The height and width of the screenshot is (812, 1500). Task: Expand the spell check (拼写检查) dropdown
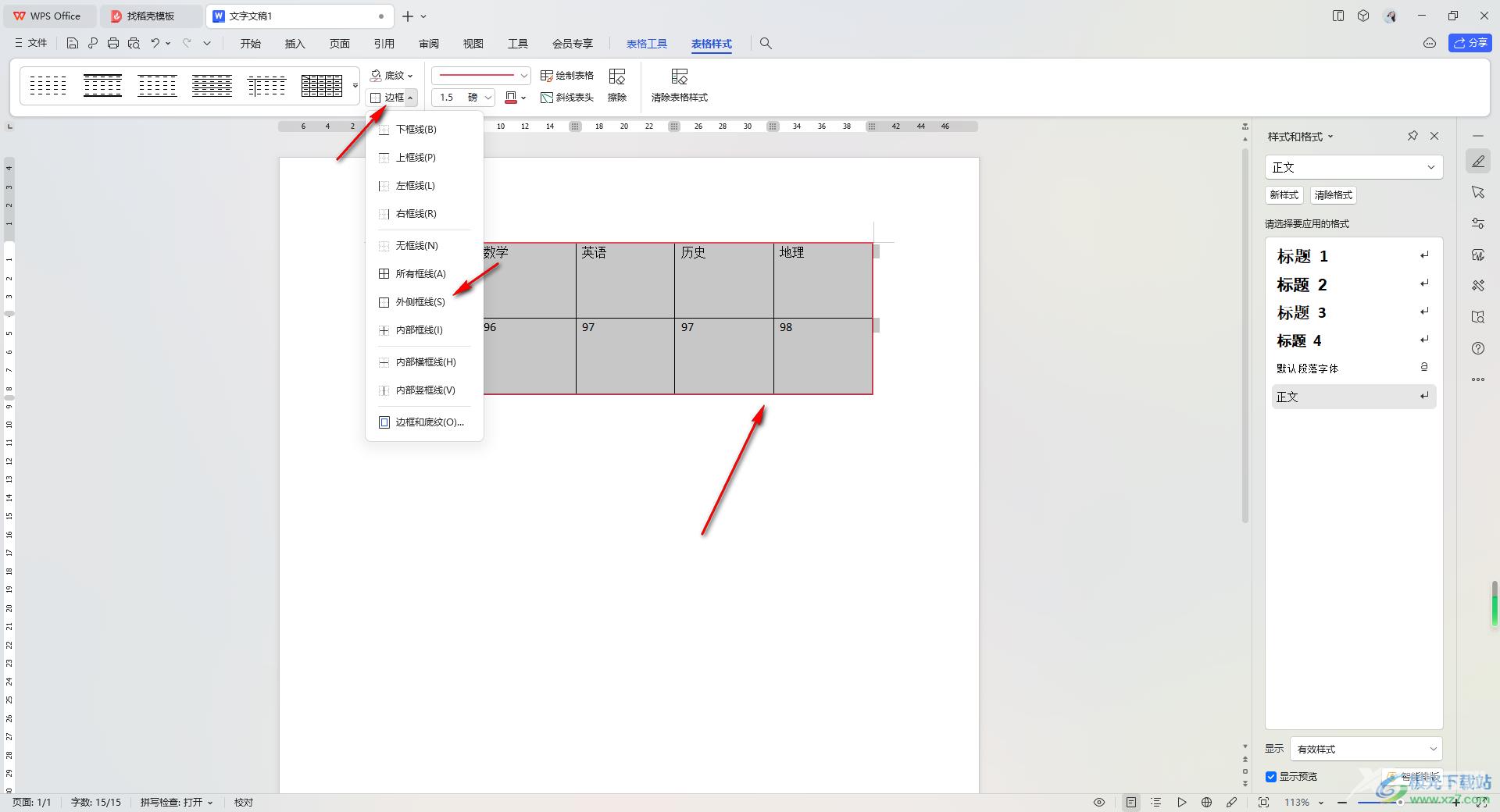177,803
